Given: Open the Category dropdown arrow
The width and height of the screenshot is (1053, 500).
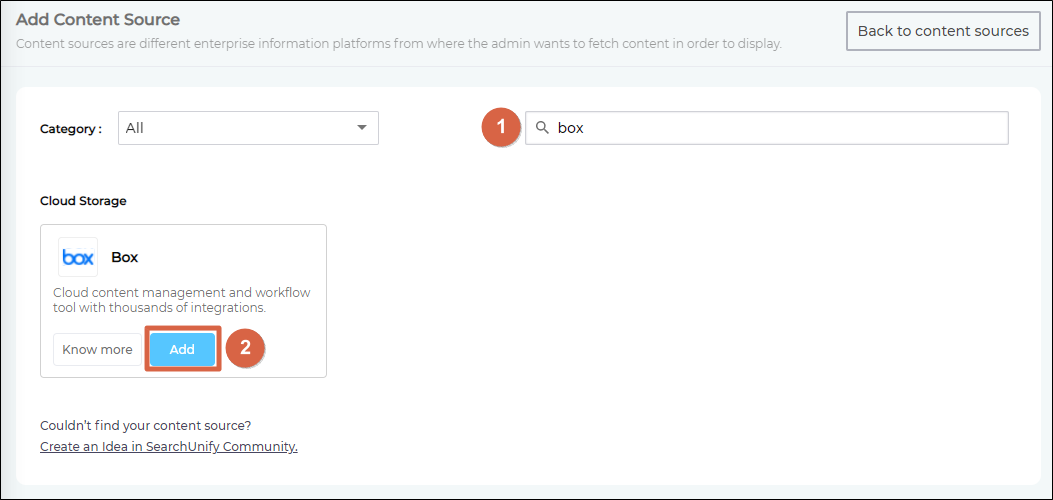Looking at the screenshot, I should [361, 128].
